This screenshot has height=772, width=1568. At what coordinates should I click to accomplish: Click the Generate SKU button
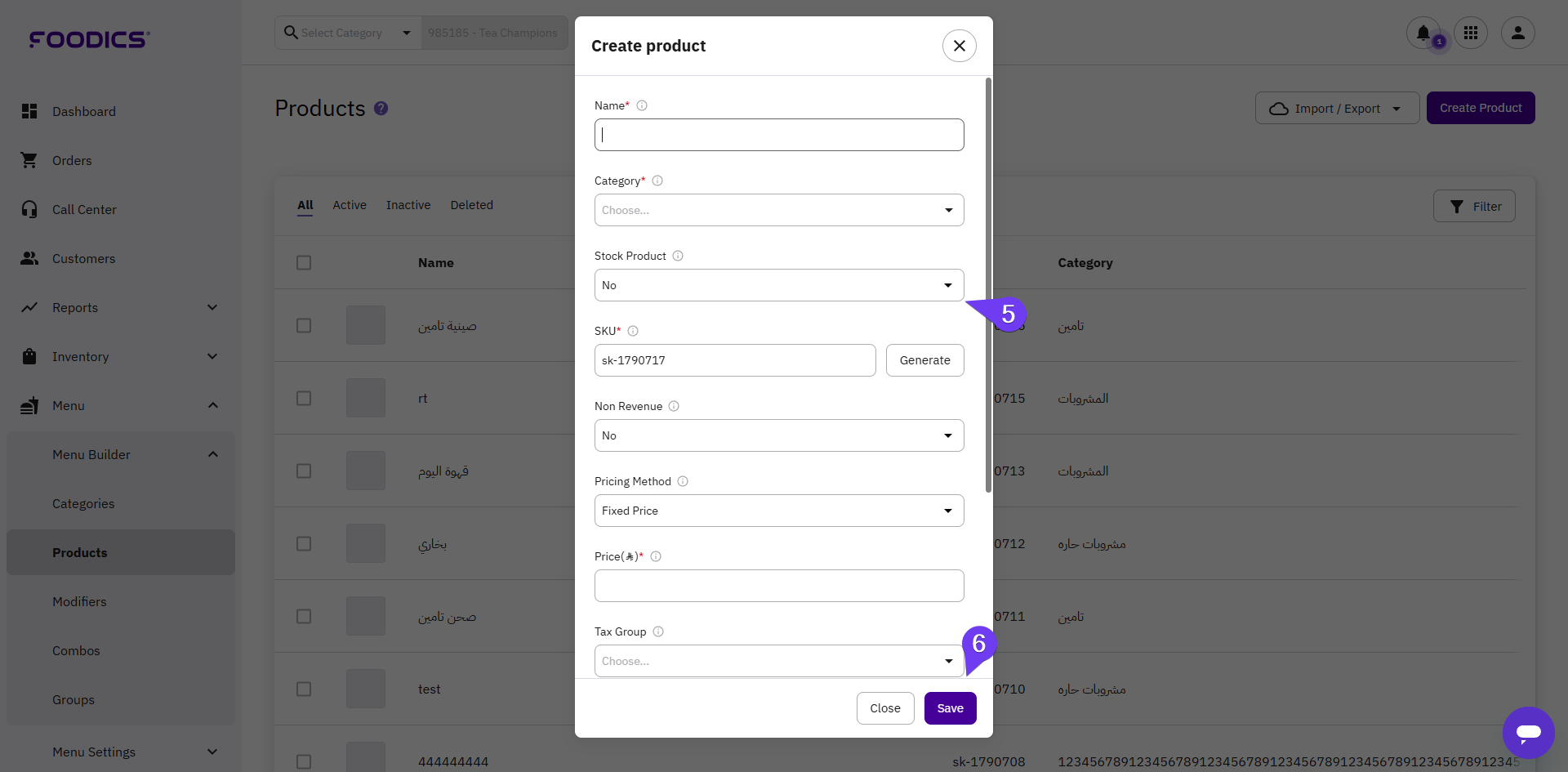point(924,360)
